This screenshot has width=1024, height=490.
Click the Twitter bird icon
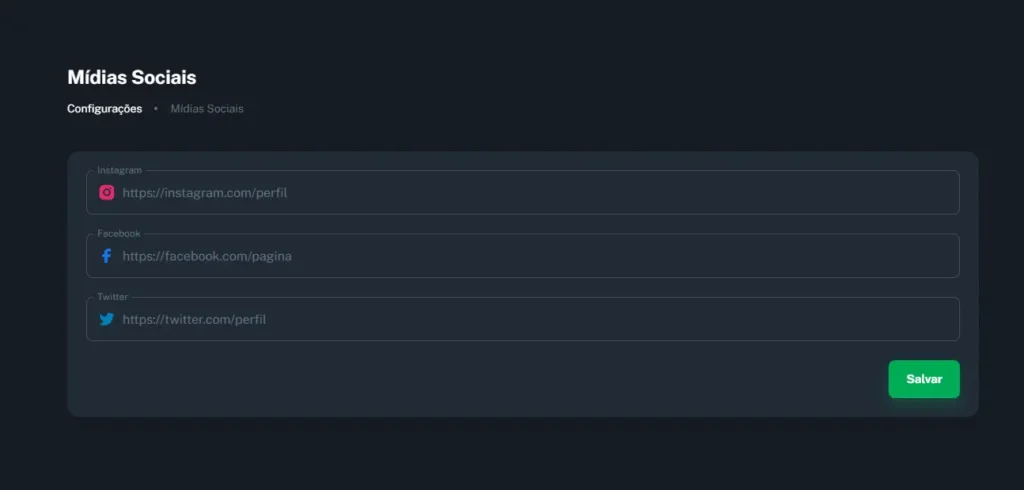coord(106,319)
